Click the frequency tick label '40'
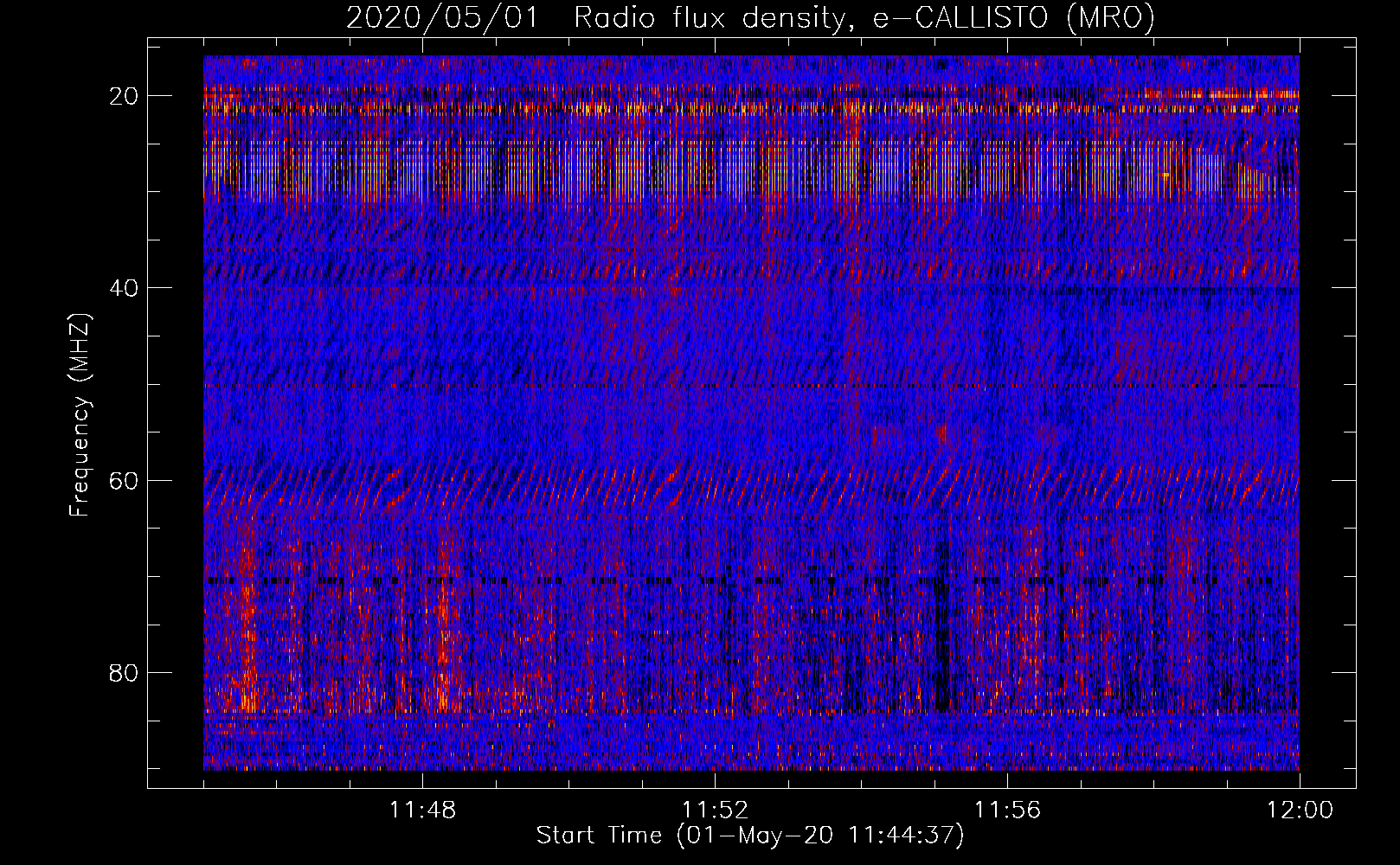1400x865 pixels. point(125,288)
